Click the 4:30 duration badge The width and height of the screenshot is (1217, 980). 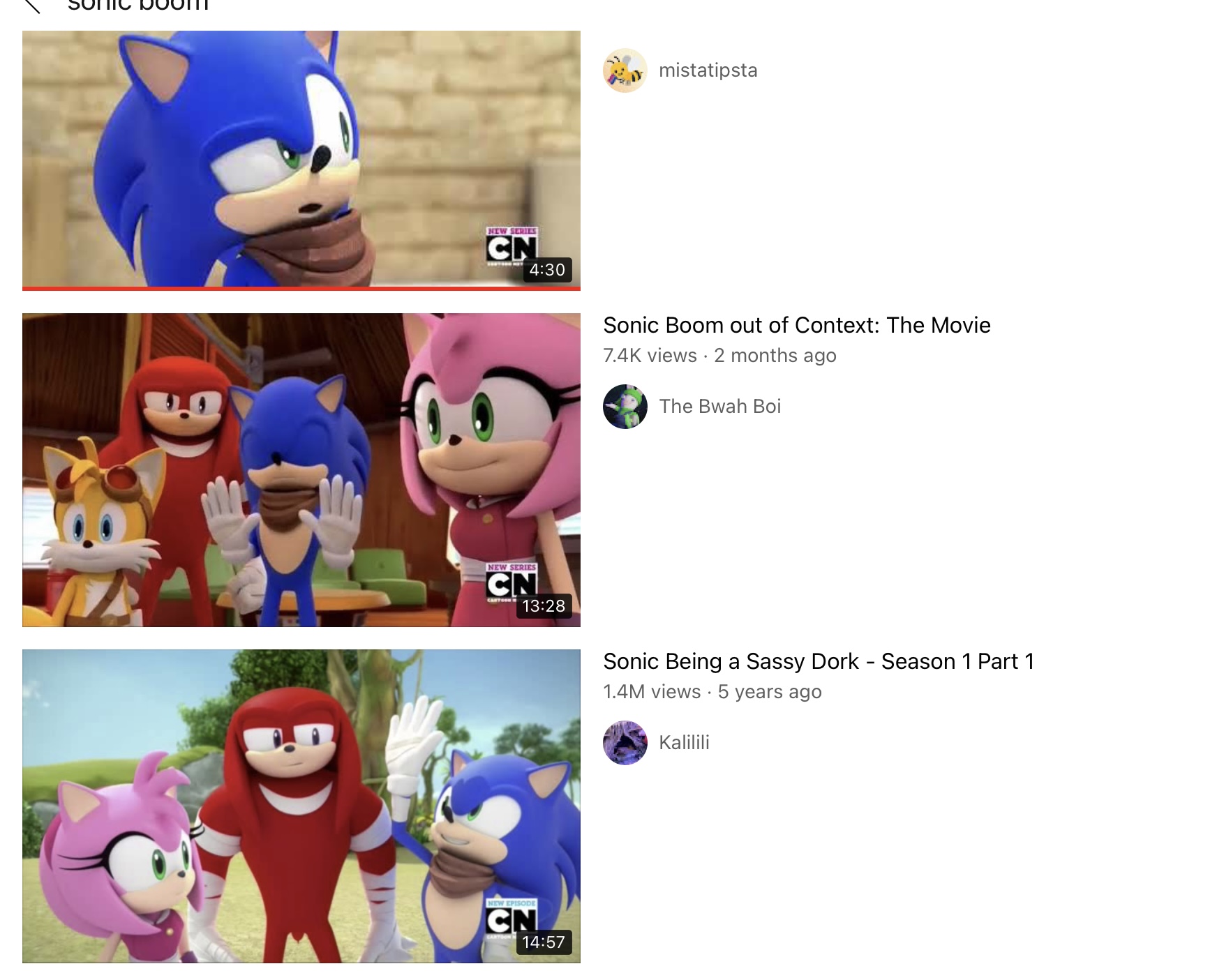[x=547, y=270]
